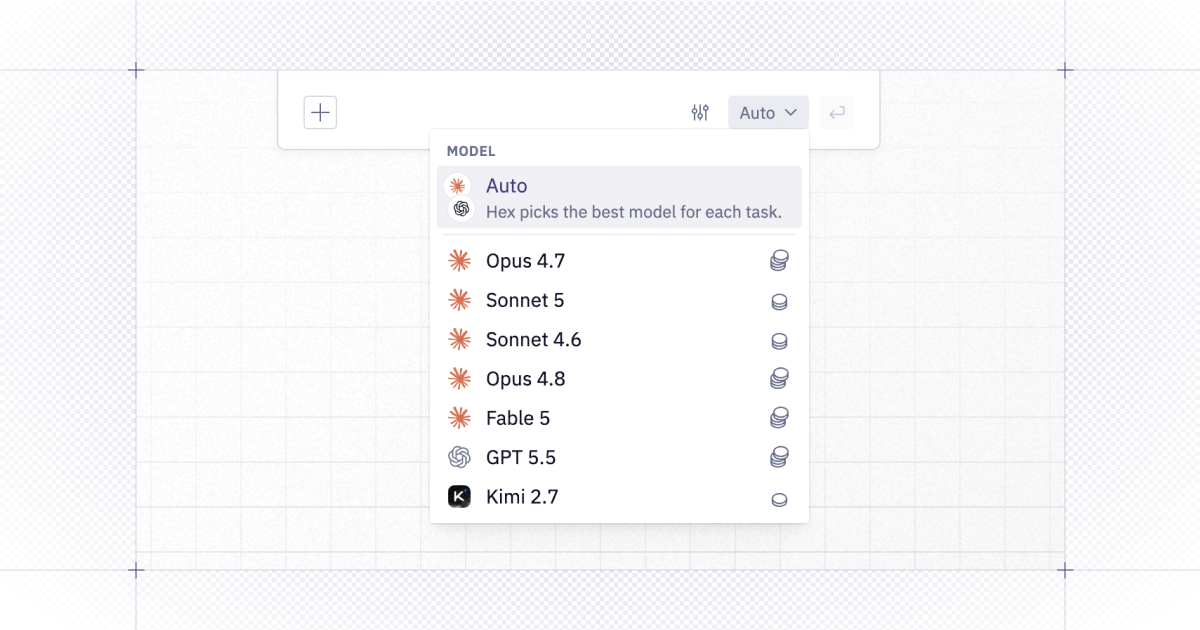
Task: Click coin stack icon beside Opus 4.8
Action: (779, 379)
